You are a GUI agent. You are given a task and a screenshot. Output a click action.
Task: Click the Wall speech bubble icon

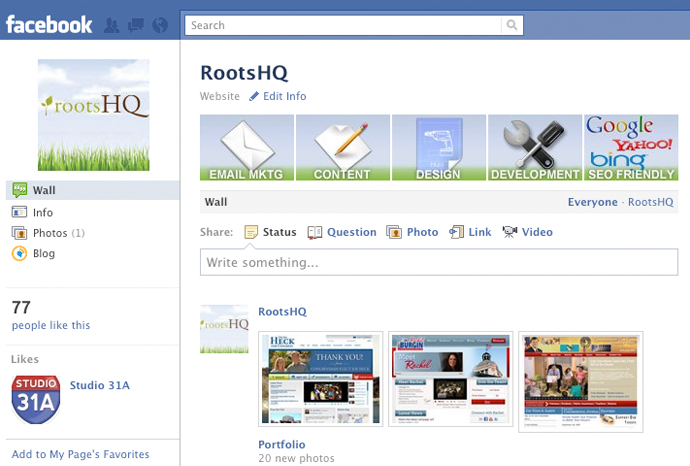[19, 190]
